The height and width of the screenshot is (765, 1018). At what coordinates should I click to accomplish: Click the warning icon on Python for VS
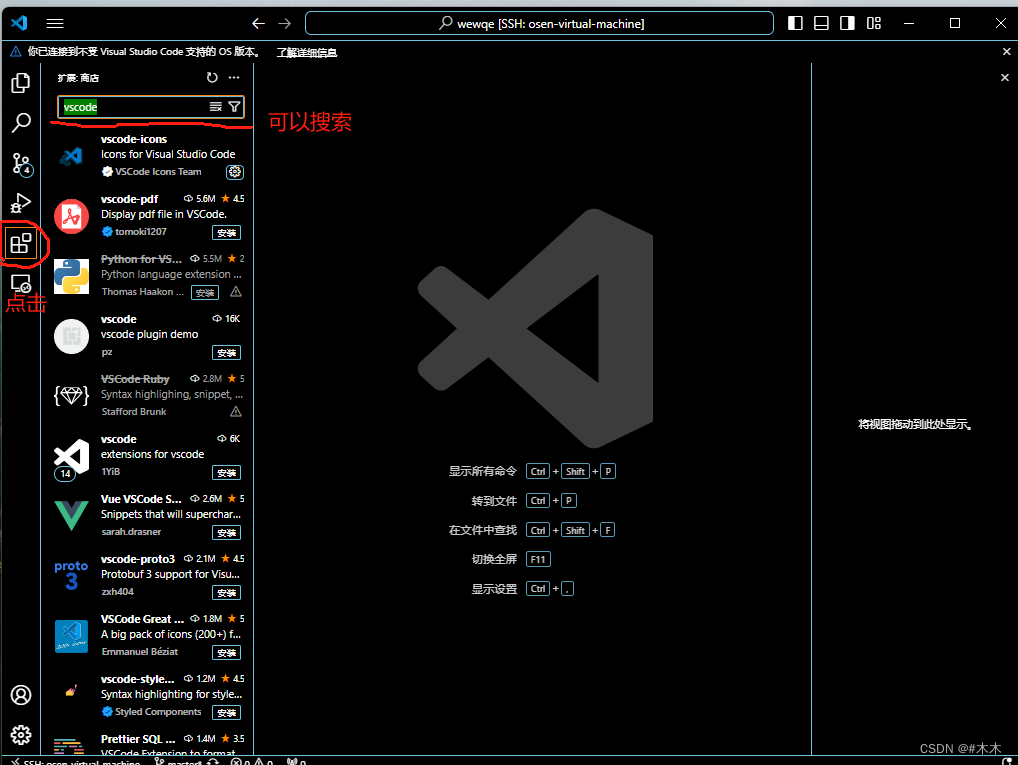pos(236,292)
